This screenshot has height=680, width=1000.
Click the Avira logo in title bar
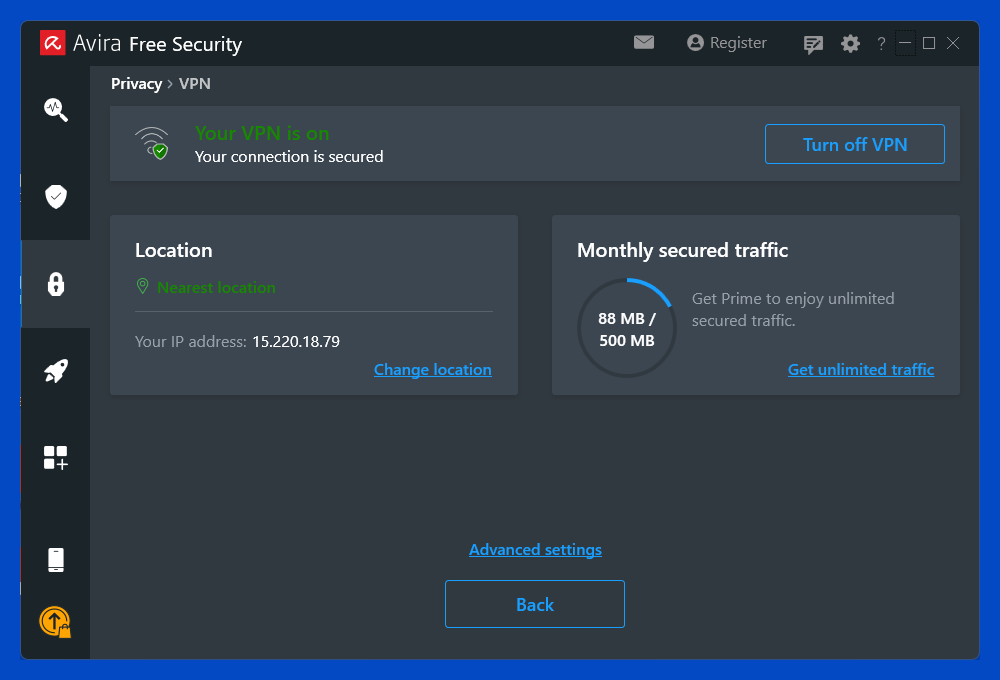[52, 43]
